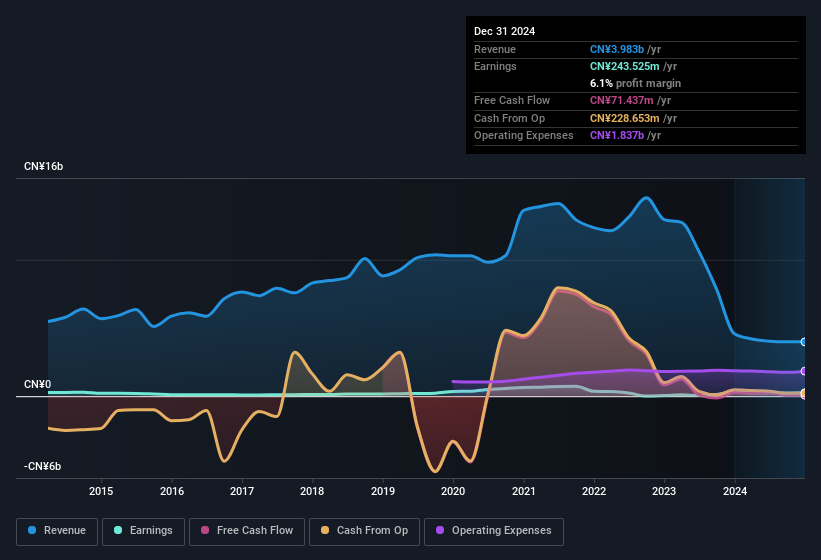821x560 pixels.
Task: Click the 2024 x-axis label
Action: [735, 491]
